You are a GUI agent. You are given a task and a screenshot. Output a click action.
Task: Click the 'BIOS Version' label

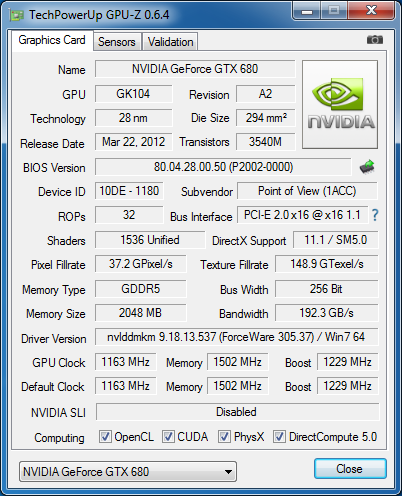pyautogui.click(x=54, y=168)
